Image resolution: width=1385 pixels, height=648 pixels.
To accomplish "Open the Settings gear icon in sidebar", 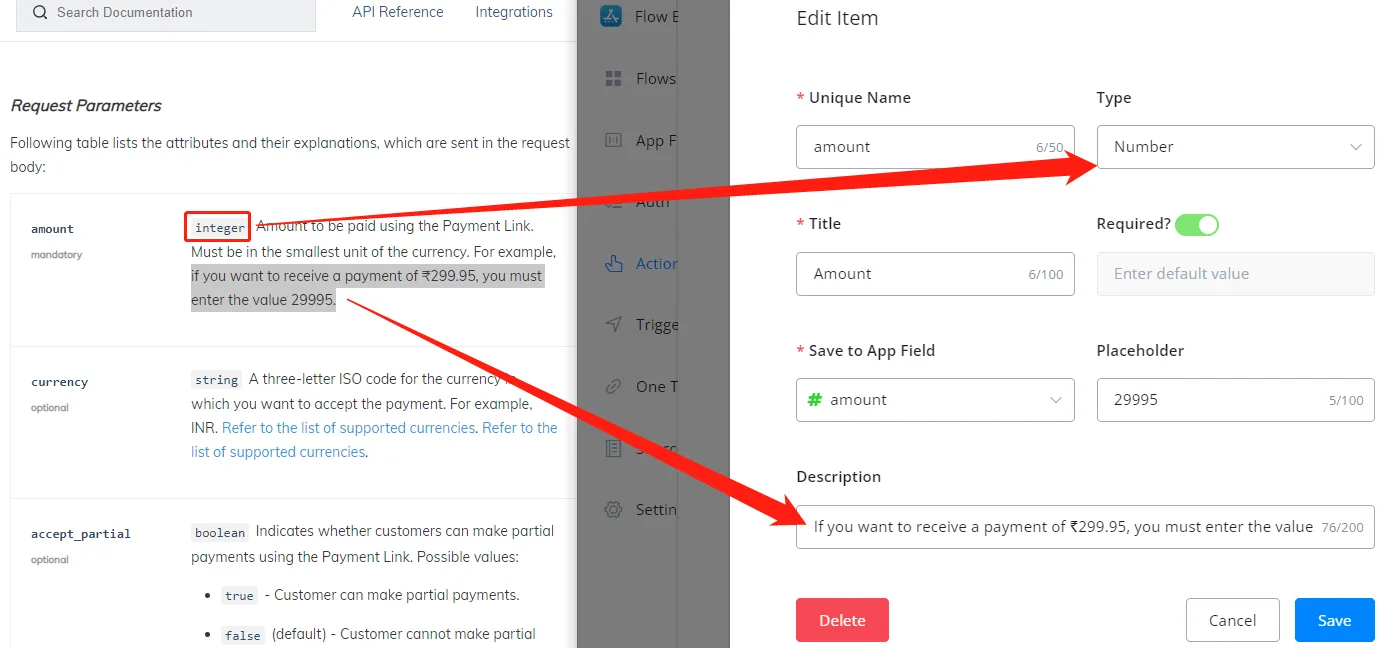I will [614, 509].
